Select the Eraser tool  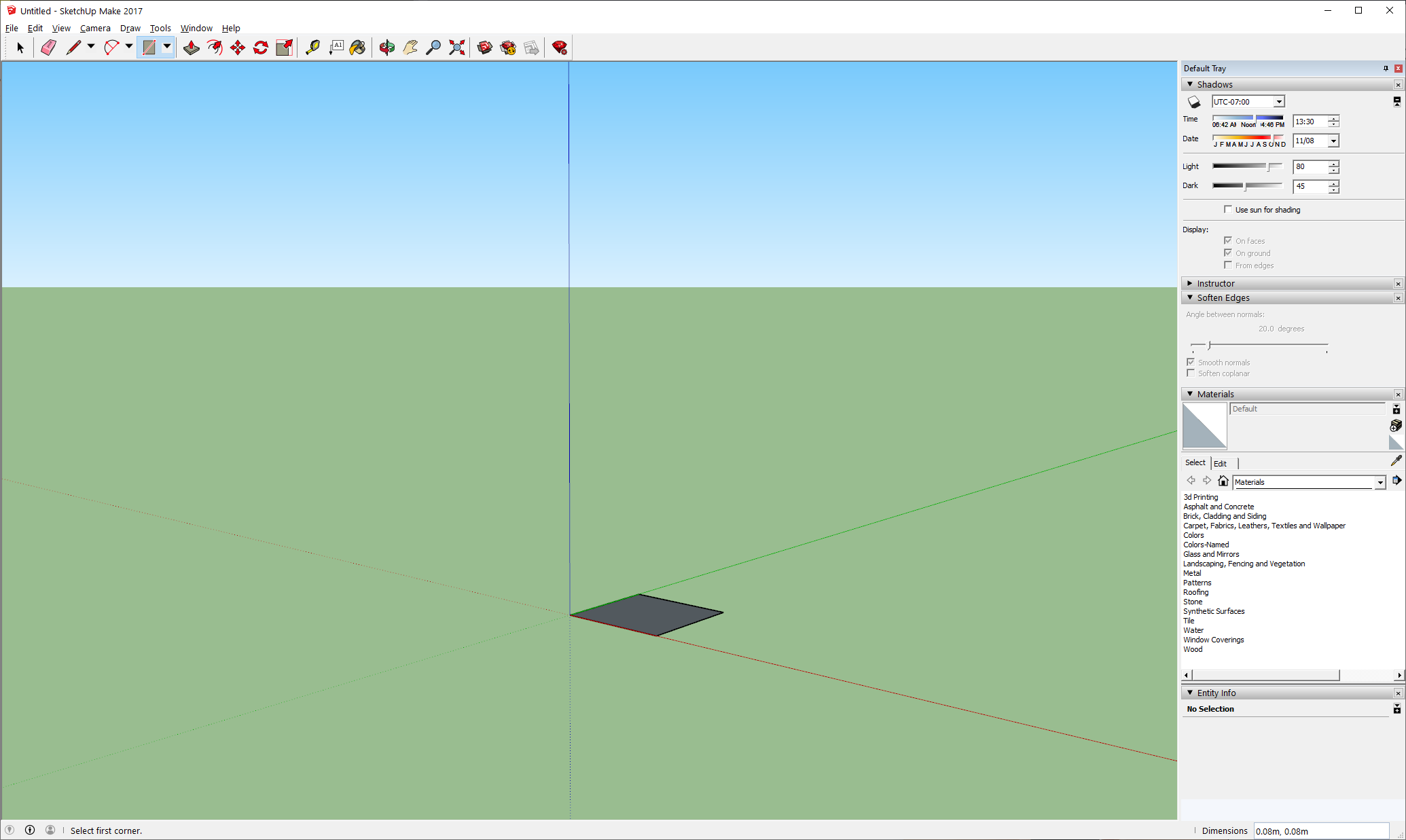[48, 48]
